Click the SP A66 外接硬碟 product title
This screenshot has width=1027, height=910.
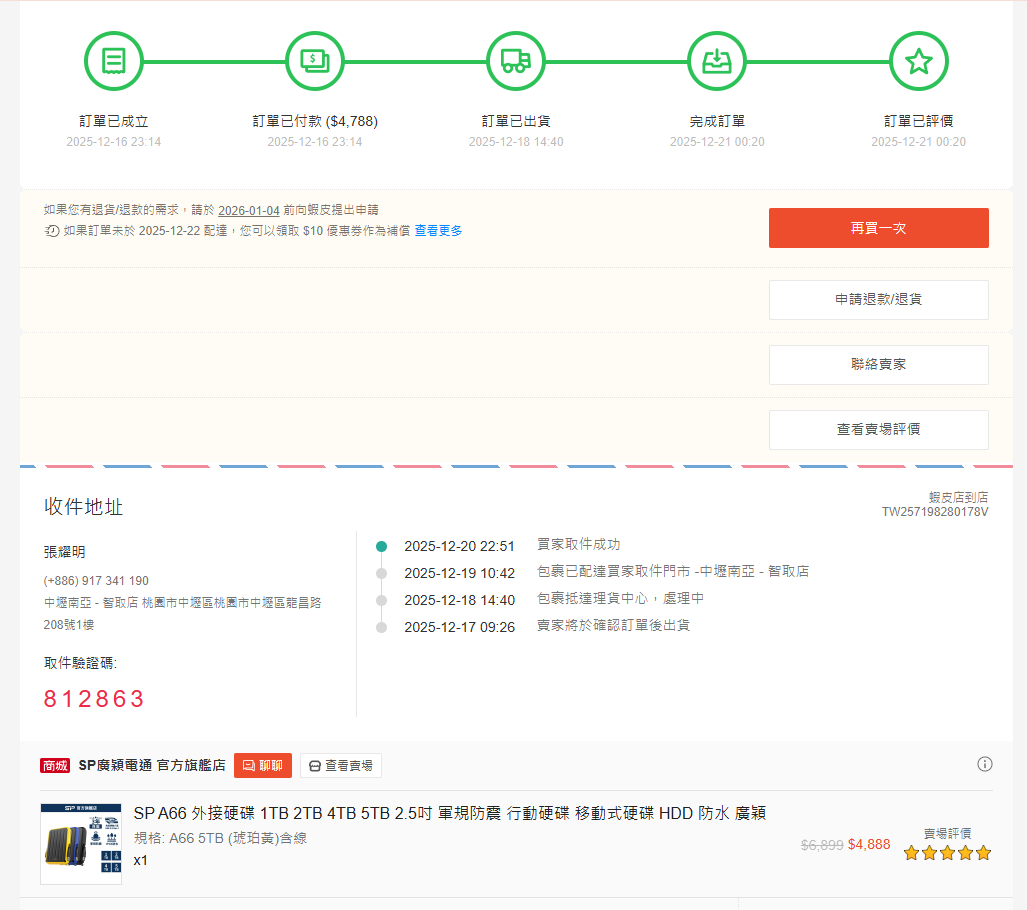(x=449, y=813)
